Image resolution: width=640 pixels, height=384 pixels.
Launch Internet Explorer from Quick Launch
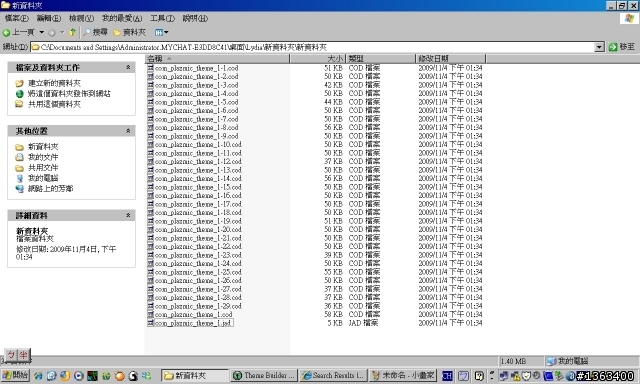click(38, 376)
